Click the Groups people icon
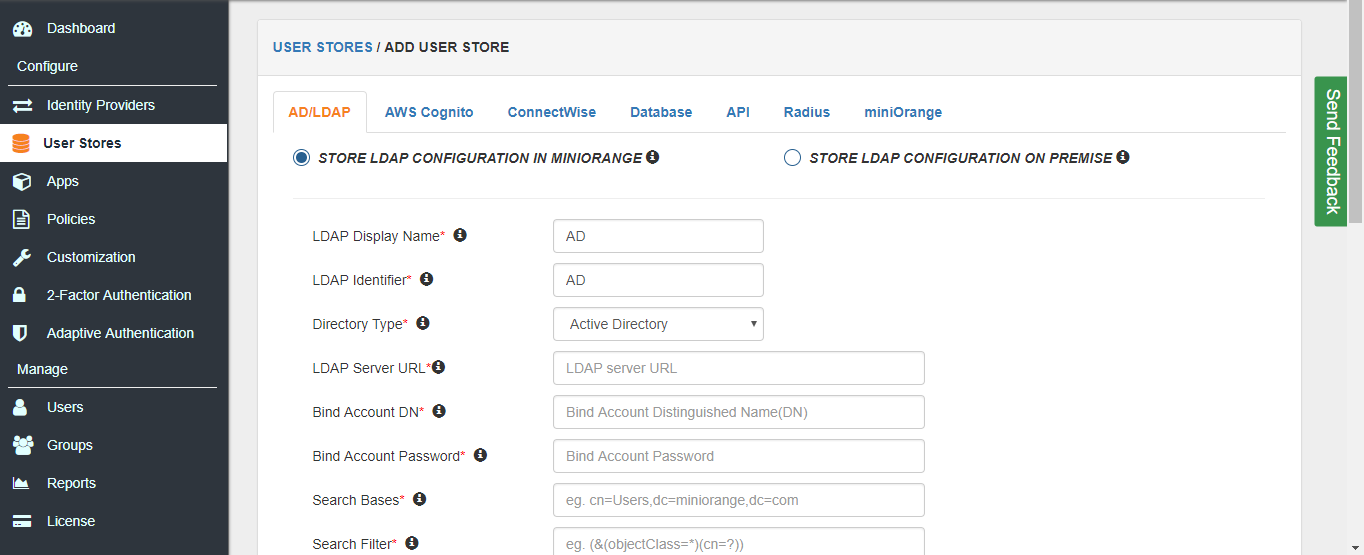1364x555 pixels. (22, 445)
